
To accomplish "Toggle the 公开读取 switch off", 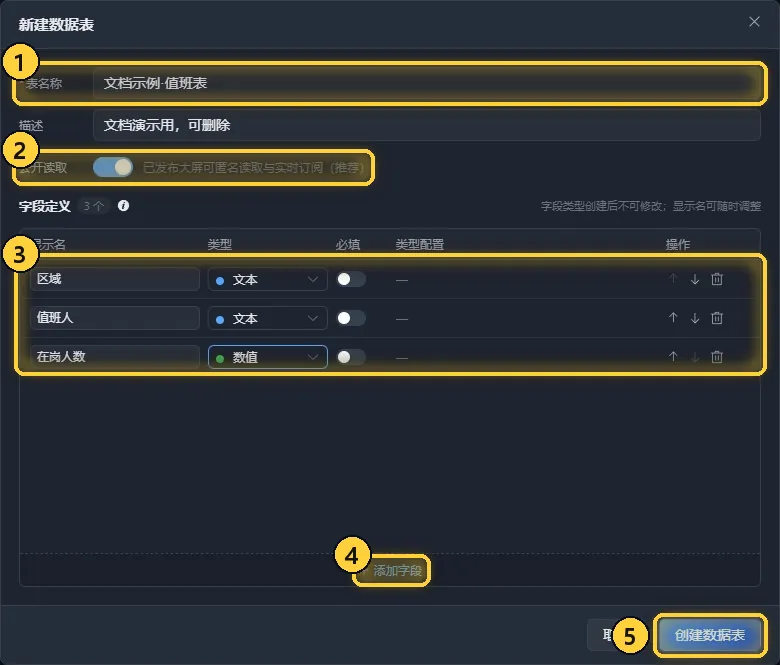I will click(x=113, y=167).
